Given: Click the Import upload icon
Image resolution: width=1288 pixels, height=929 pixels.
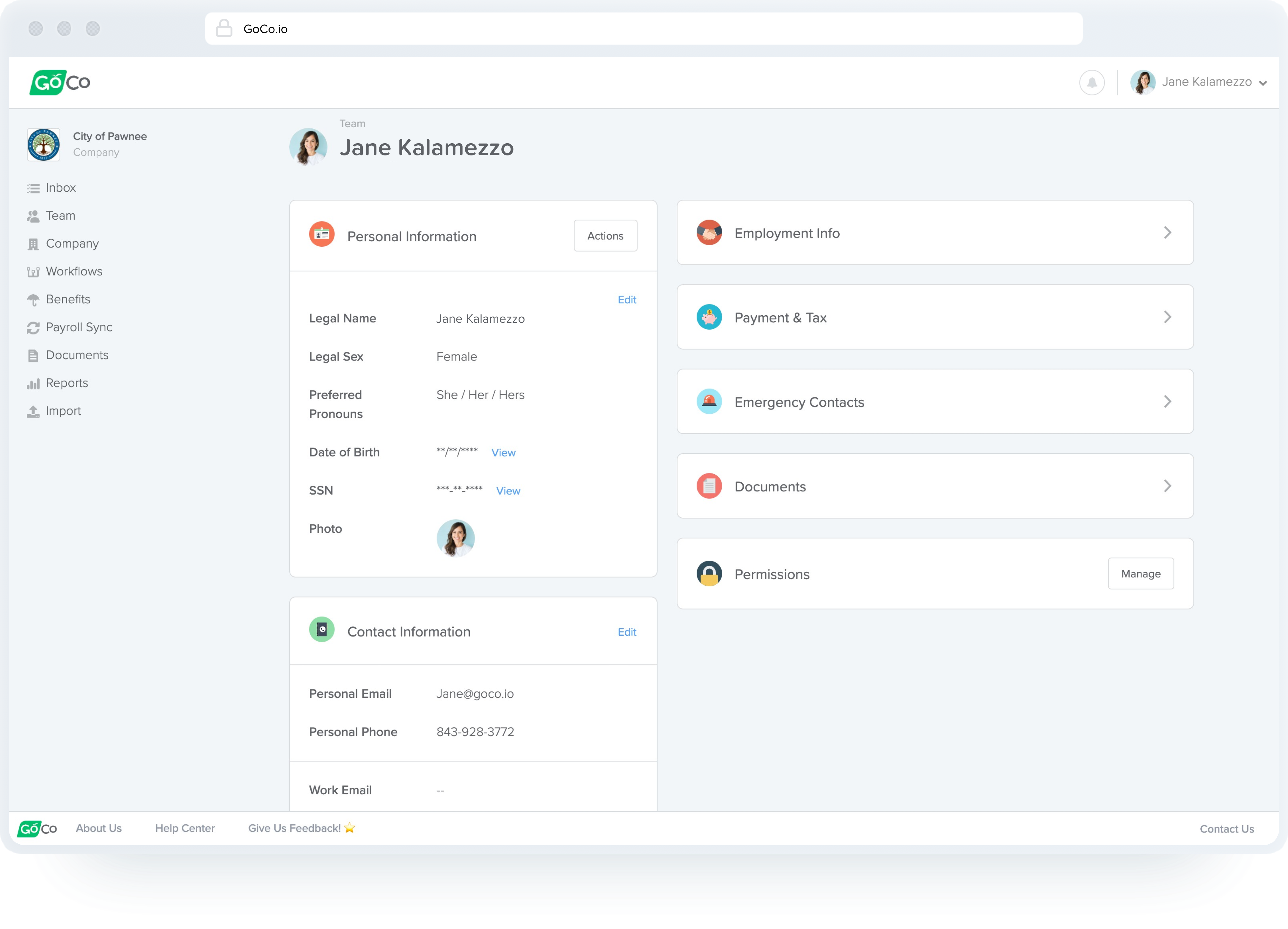Looking at the screenshot, I should point(33,411).
